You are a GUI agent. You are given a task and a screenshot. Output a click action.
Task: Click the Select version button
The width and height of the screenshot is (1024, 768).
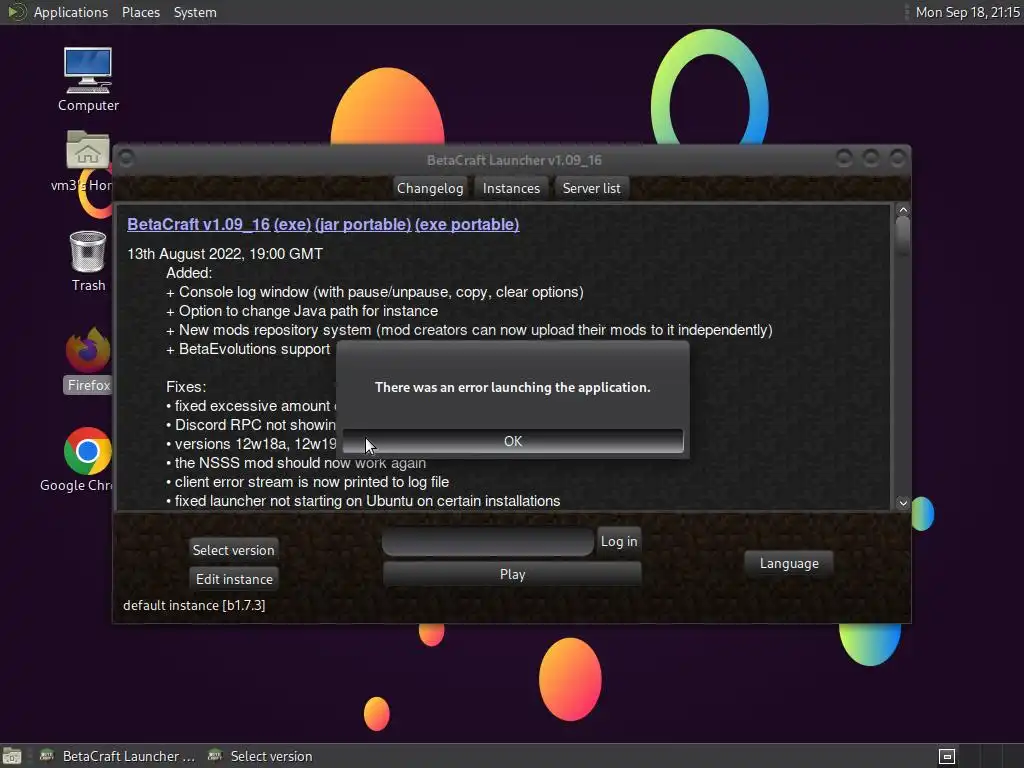point(233,550)
